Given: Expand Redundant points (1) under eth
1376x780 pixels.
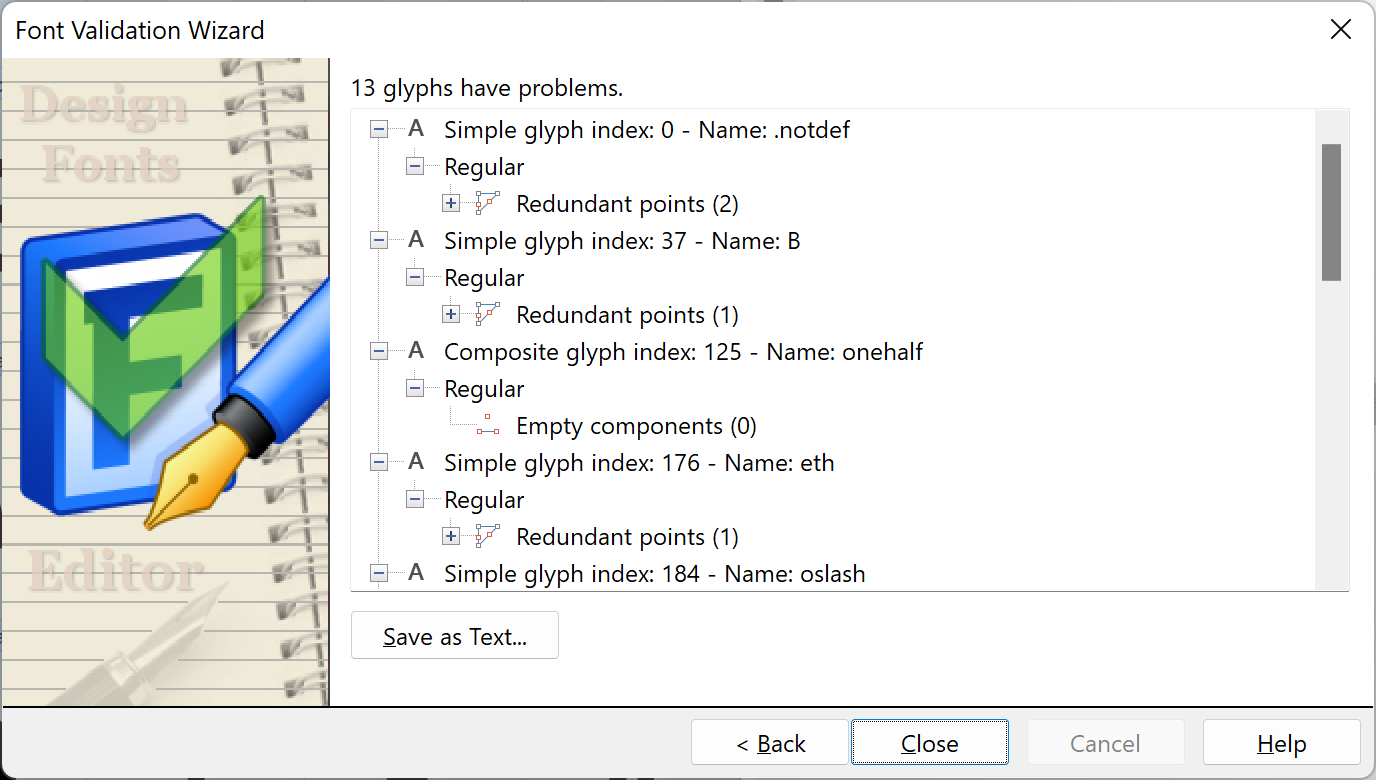Looking at the screenshot, I should [451, 537].
